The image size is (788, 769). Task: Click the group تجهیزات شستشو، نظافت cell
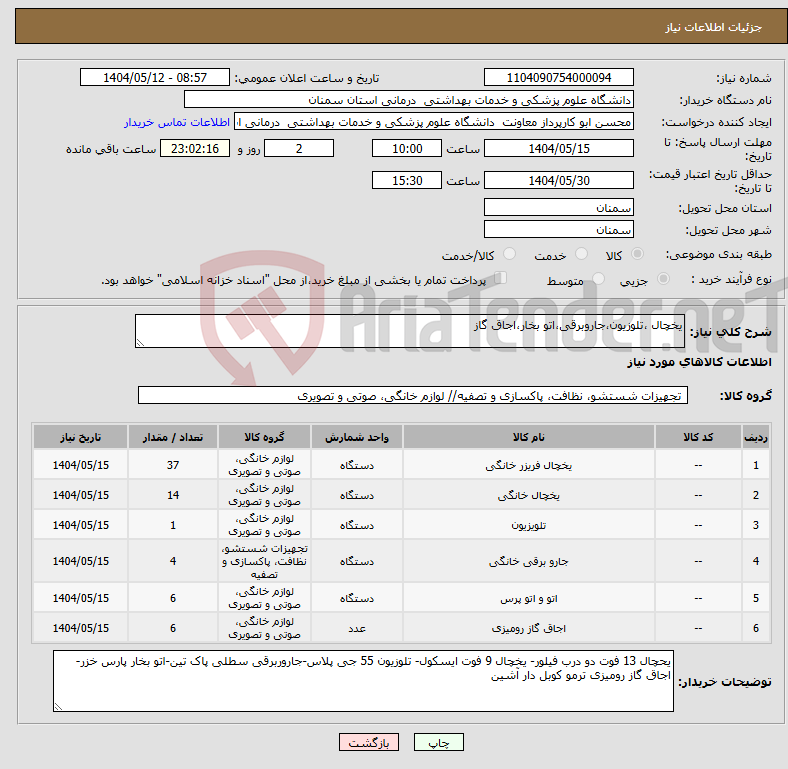(264, 561)
